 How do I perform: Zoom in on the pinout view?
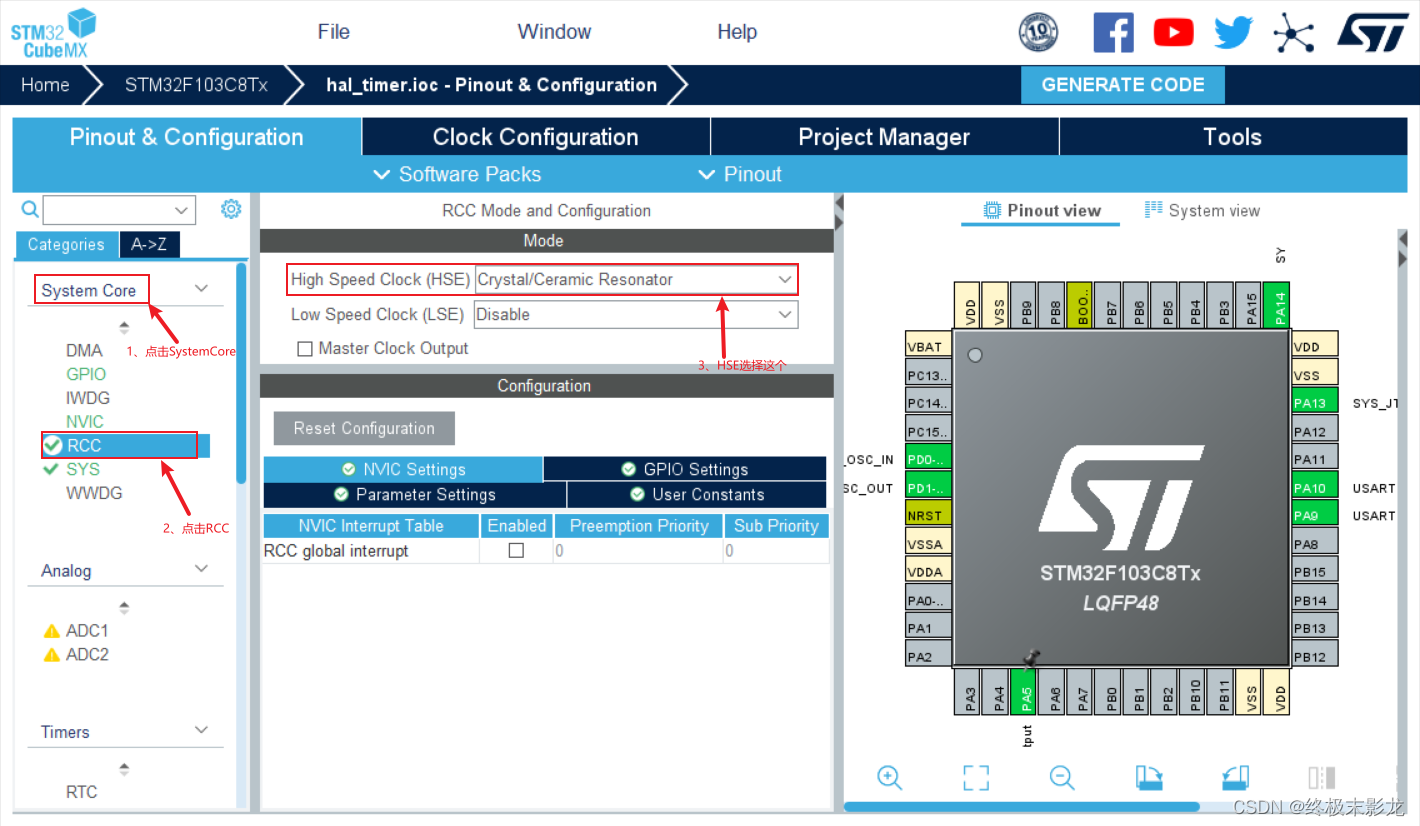[890, 778]
